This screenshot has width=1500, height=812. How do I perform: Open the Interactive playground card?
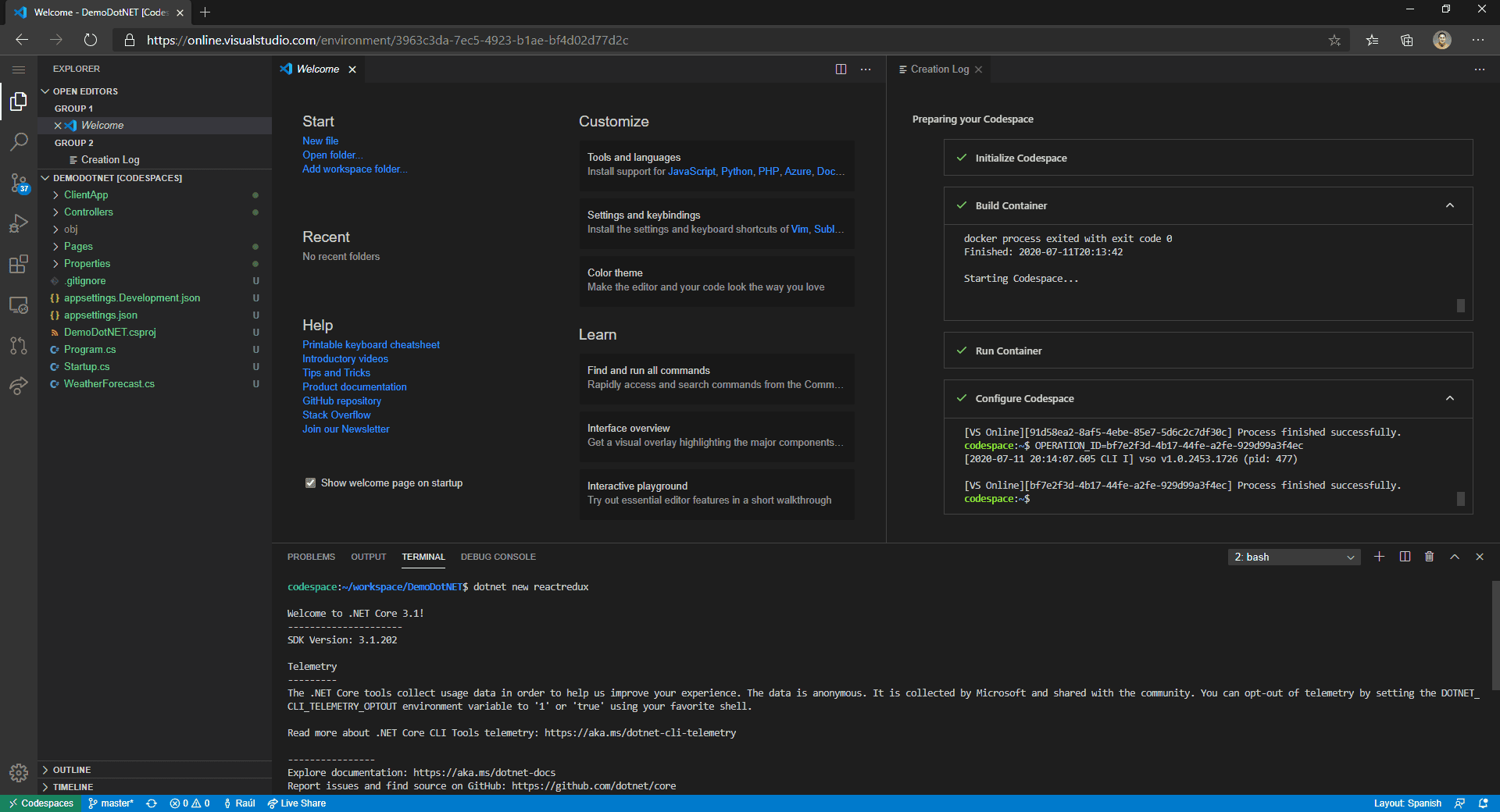[716, 493]
